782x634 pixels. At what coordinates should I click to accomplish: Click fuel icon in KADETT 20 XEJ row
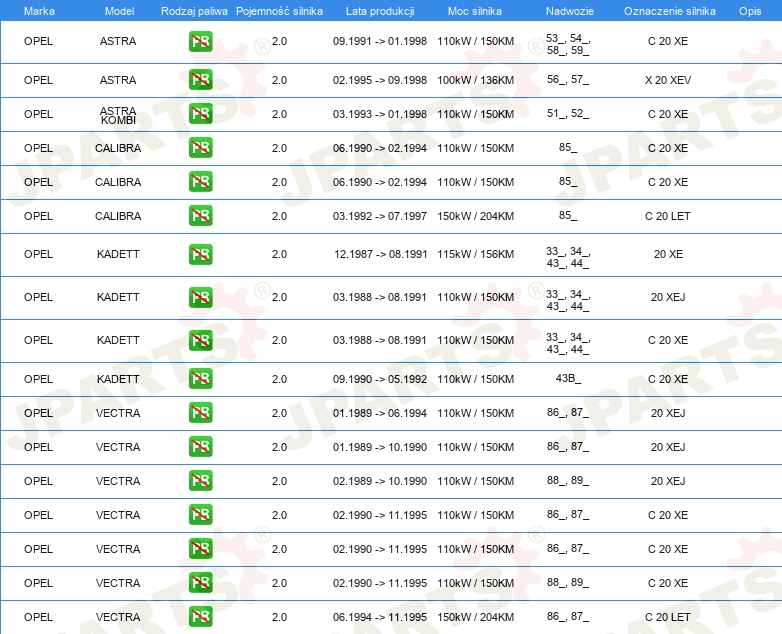tap(200, 297)
